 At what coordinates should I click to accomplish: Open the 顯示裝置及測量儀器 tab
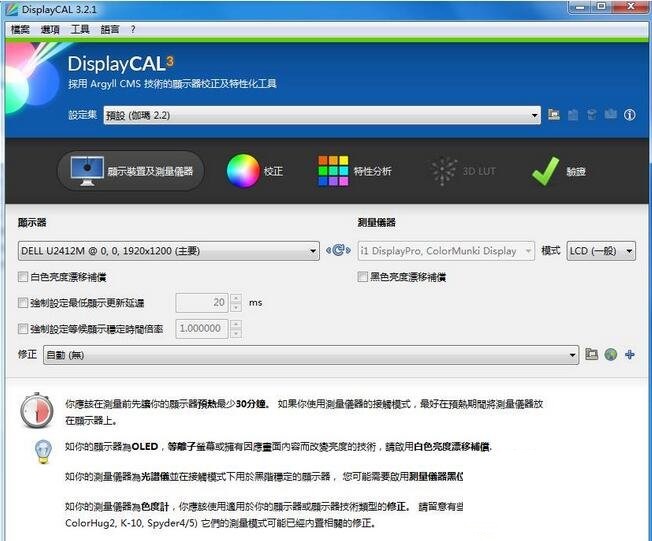130,171
